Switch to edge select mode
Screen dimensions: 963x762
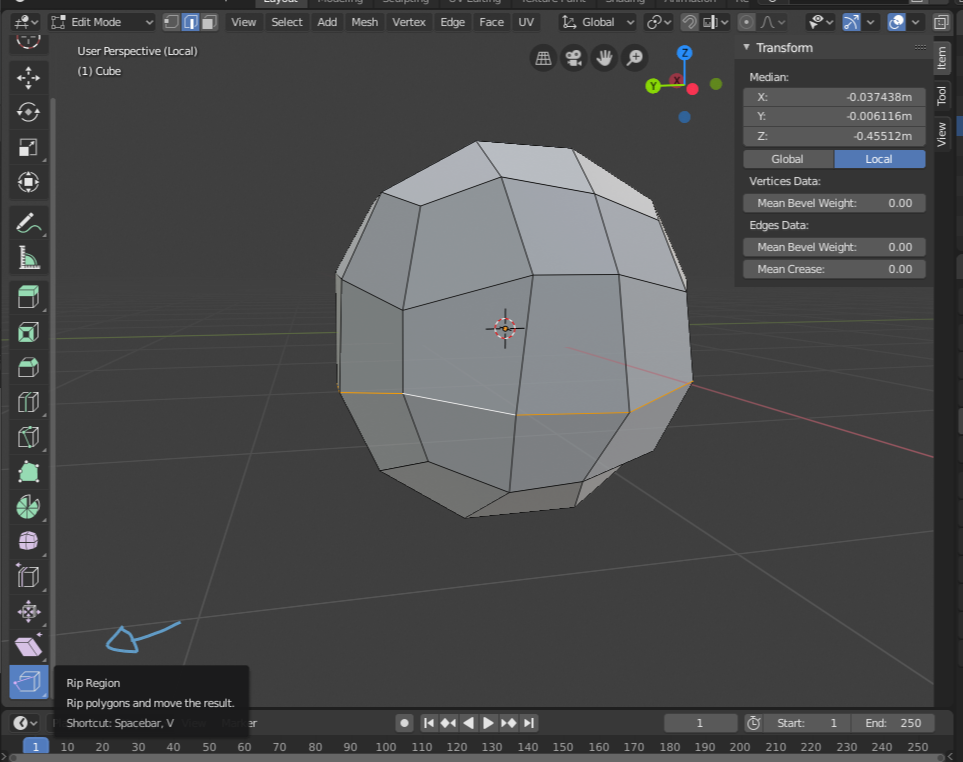190,23
